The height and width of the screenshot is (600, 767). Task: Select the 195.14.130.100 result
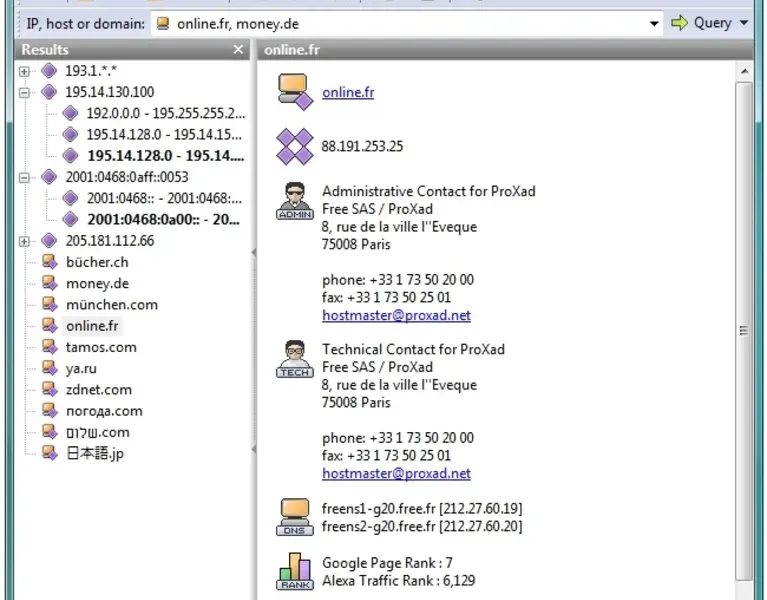pyautogui.click(x=110, y=92)
